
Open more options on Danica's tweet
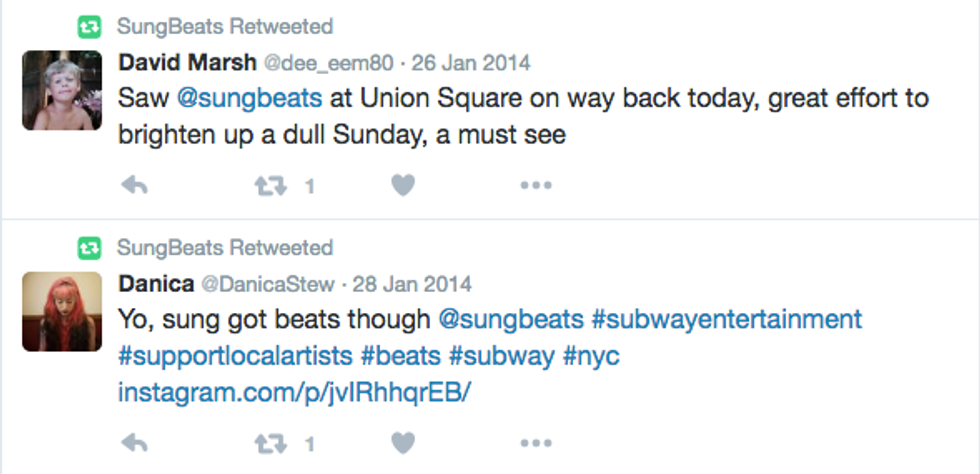pos(536,442)
